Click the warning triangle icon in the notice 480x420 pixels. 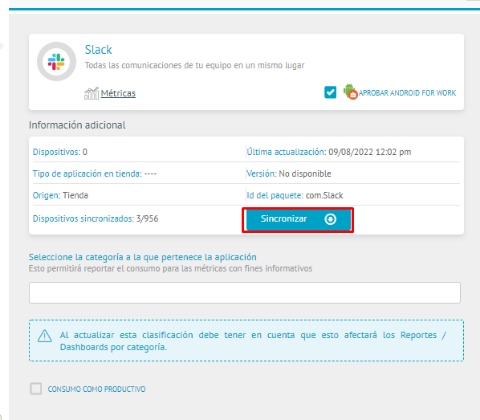tap(45, 336)
